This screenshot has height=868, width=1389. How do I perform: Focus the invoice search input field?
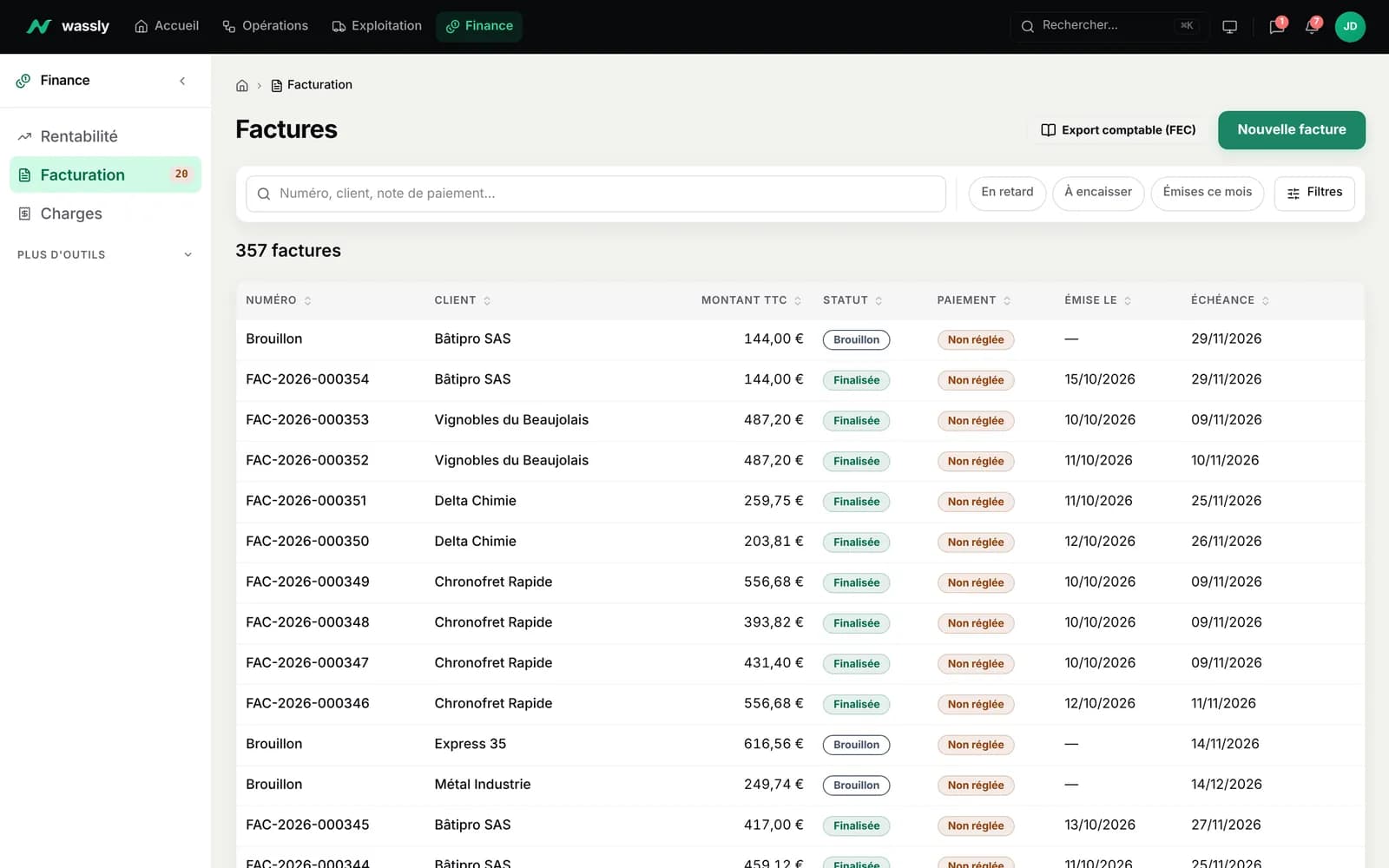click(x=596, y=194)
